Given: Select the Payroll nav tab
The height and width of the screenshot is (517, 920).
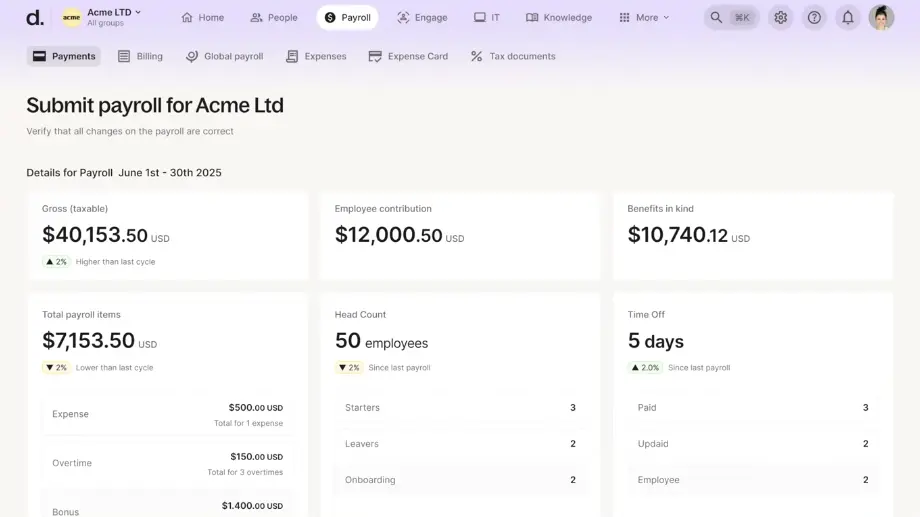Looking at the screenshot, I should point(347,17).
